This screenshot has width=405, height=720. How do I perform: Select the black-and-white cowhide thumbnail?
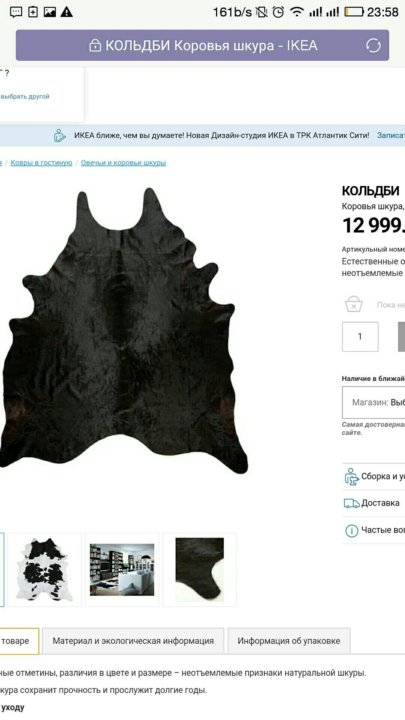point(45,569)
